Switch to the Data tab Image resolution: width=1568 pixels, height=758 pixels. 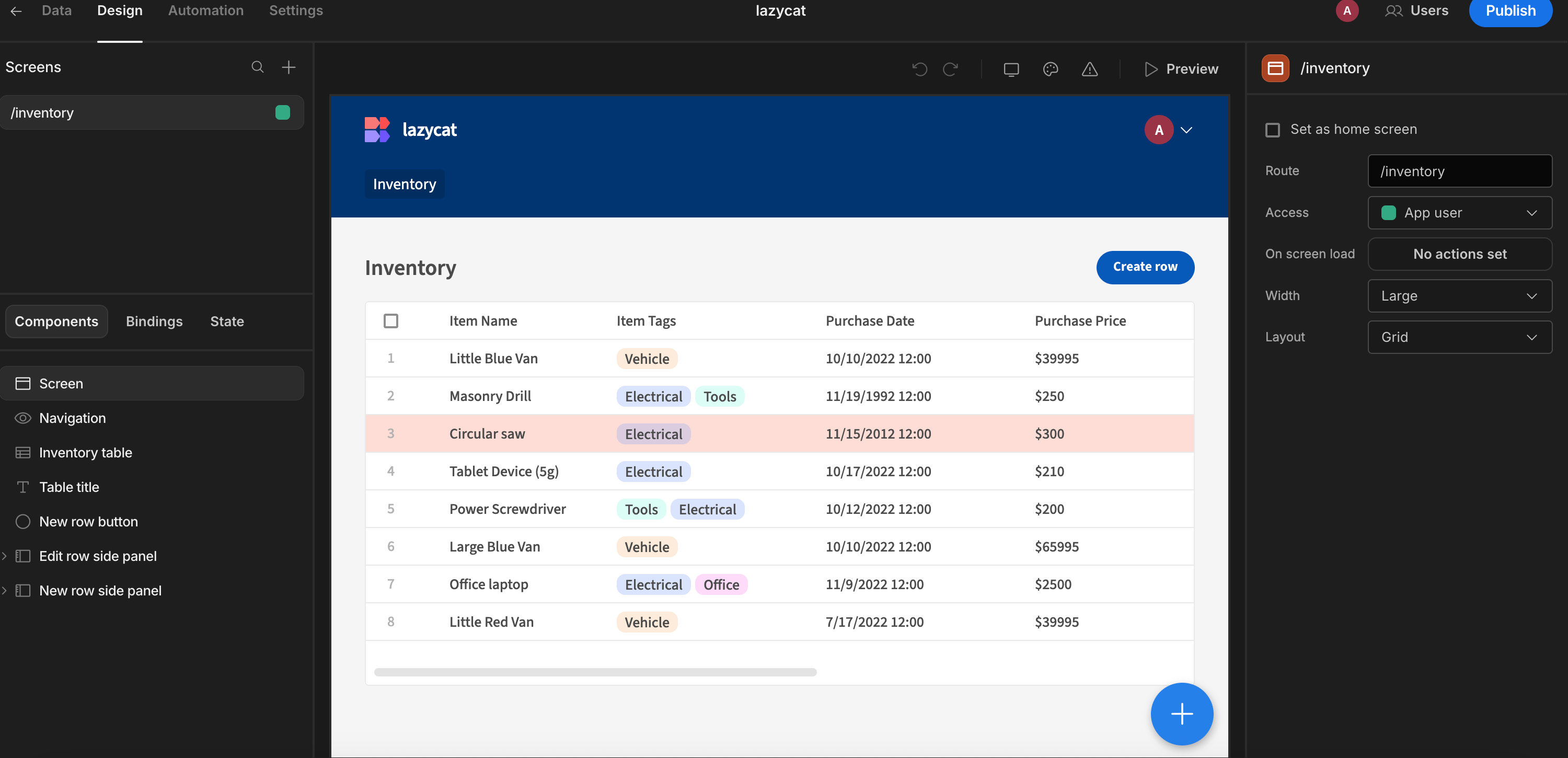point(56,10)
